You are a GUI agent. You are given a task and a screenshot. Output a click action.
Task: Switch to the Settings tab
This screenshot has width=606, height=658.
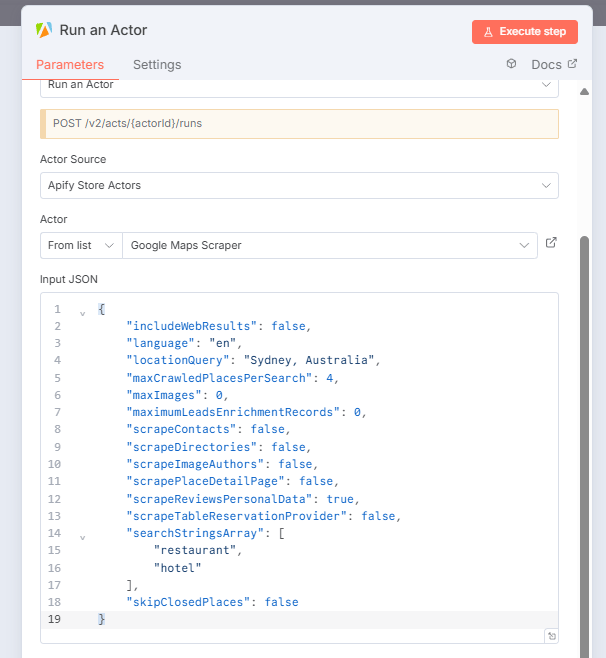pyautogui.click(x=157, y=65)
